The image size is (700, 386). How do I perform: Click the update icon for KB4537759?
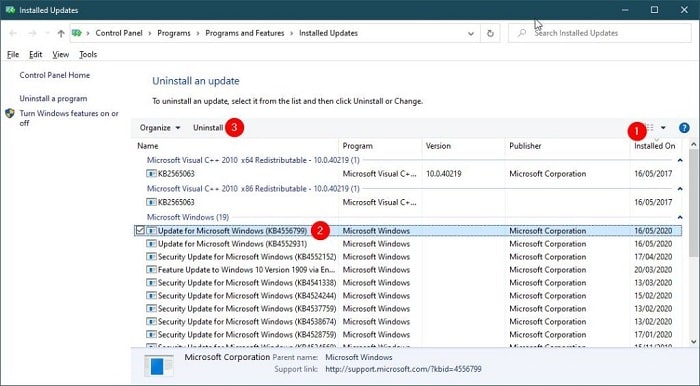pyautogui.click(x=151, y=309)
